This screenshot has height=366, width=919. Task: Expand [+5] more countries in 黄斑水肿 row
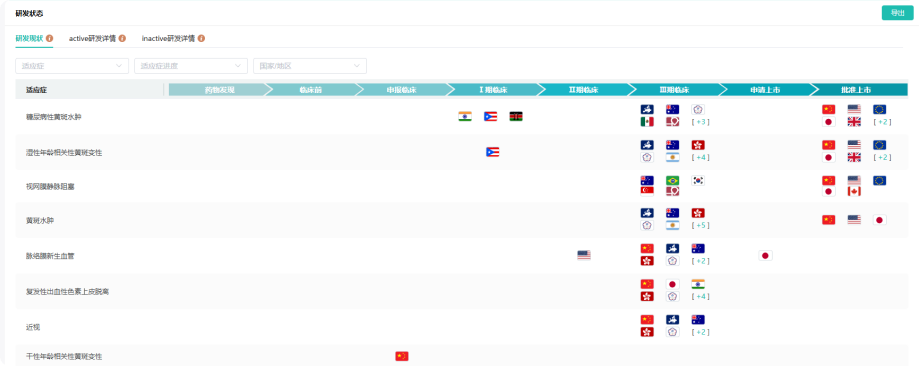700,225
